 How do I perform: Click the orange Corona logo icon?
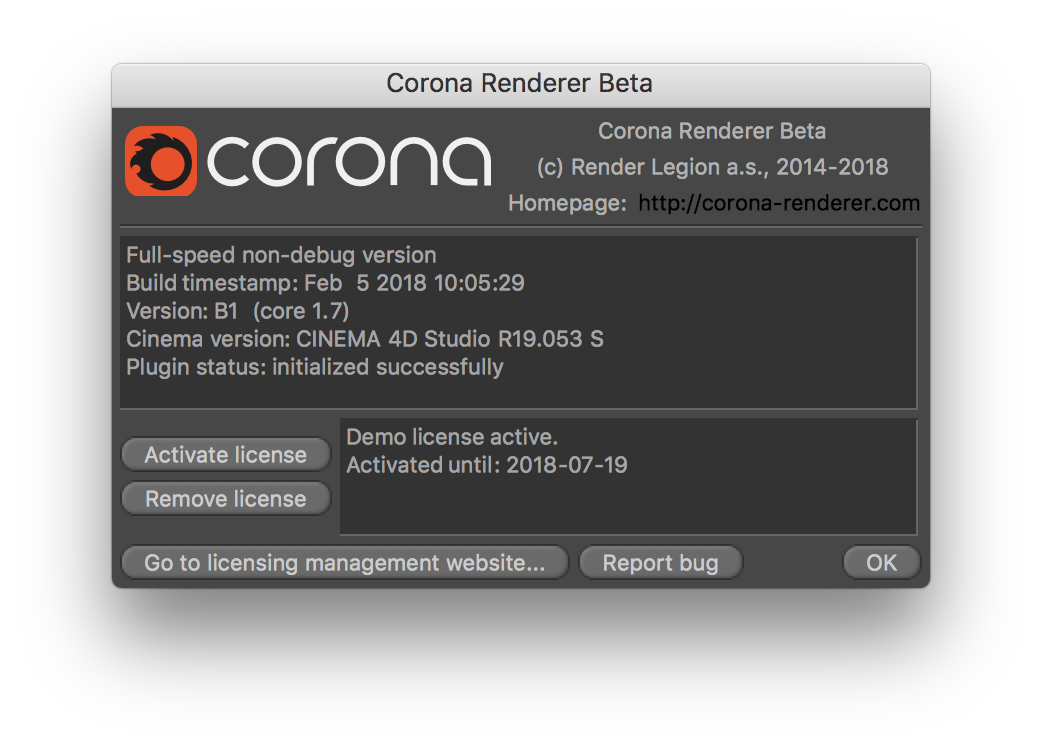[160, 161]
